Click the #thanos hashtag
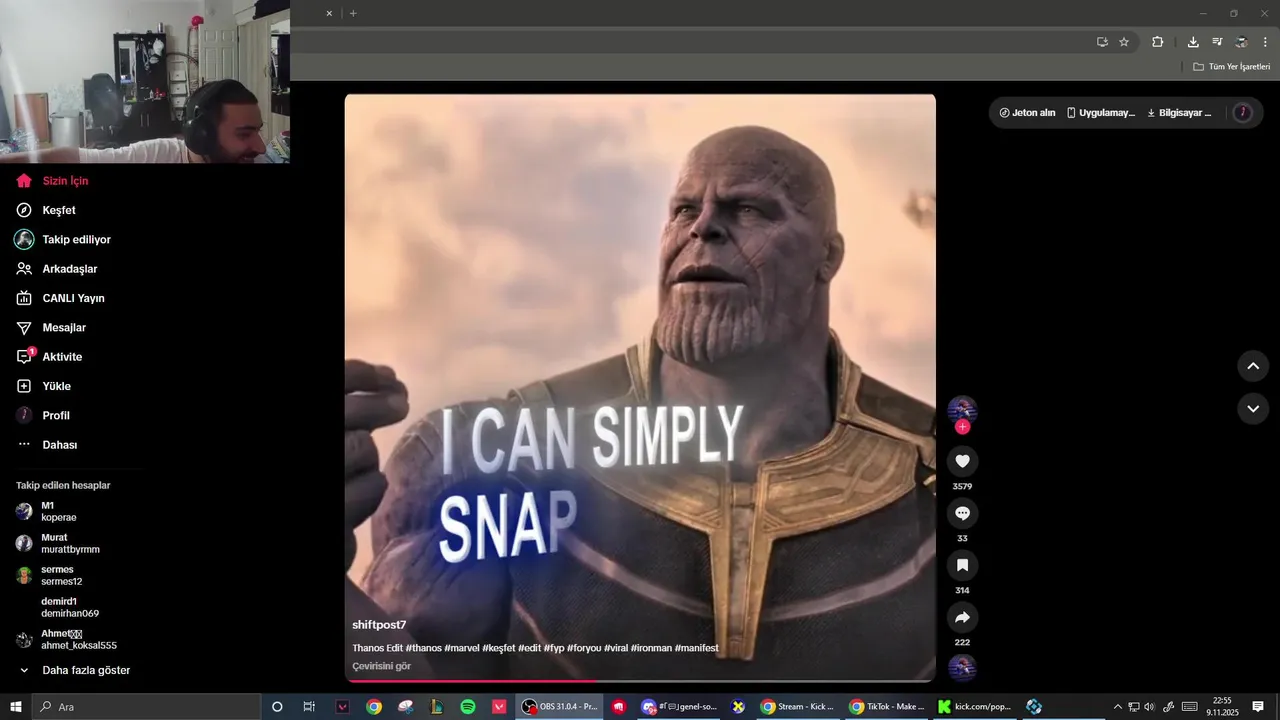Viewport: 1280px width, 720px height. (423, 648)
